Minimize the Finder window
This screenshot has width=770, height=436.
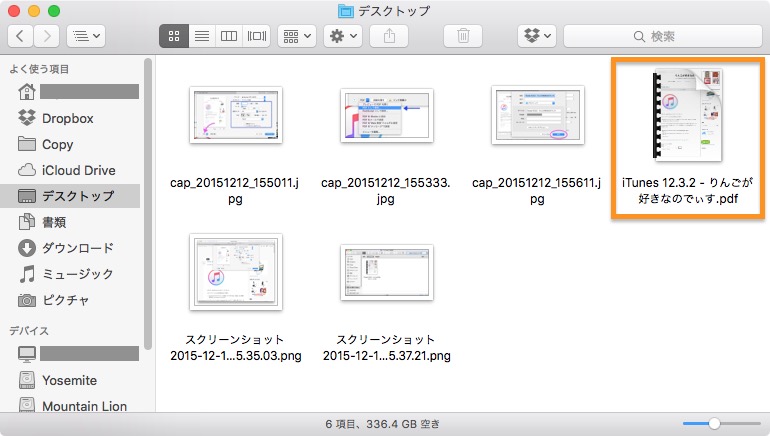[34, 11]
